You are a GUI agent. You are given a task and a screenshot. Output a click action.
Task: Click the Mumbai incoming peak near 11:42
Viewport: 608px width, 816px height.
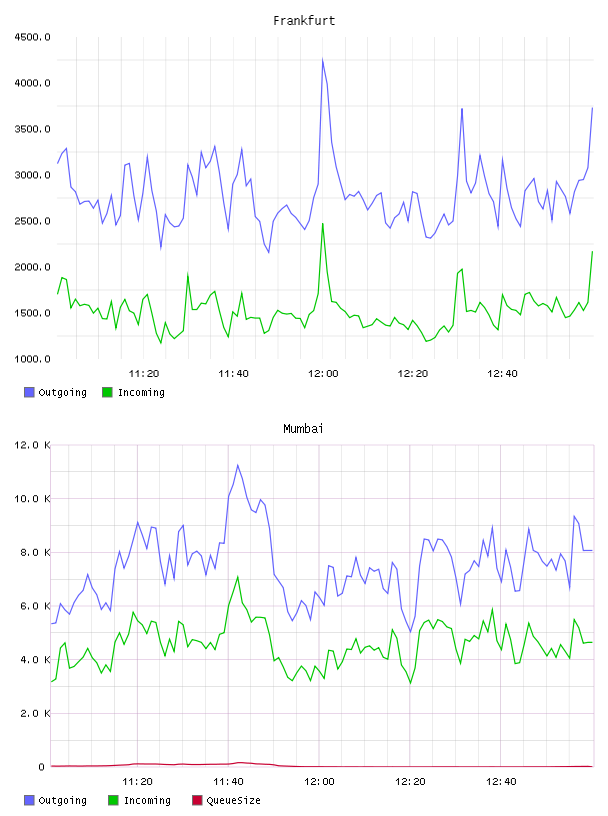tap(237, 577)
